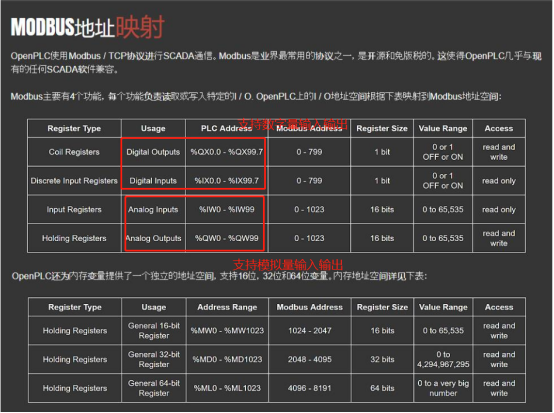The image size is (554, 413).
Task: Click 'Digital Outputs' usage cell
Action: click(153, 152)
